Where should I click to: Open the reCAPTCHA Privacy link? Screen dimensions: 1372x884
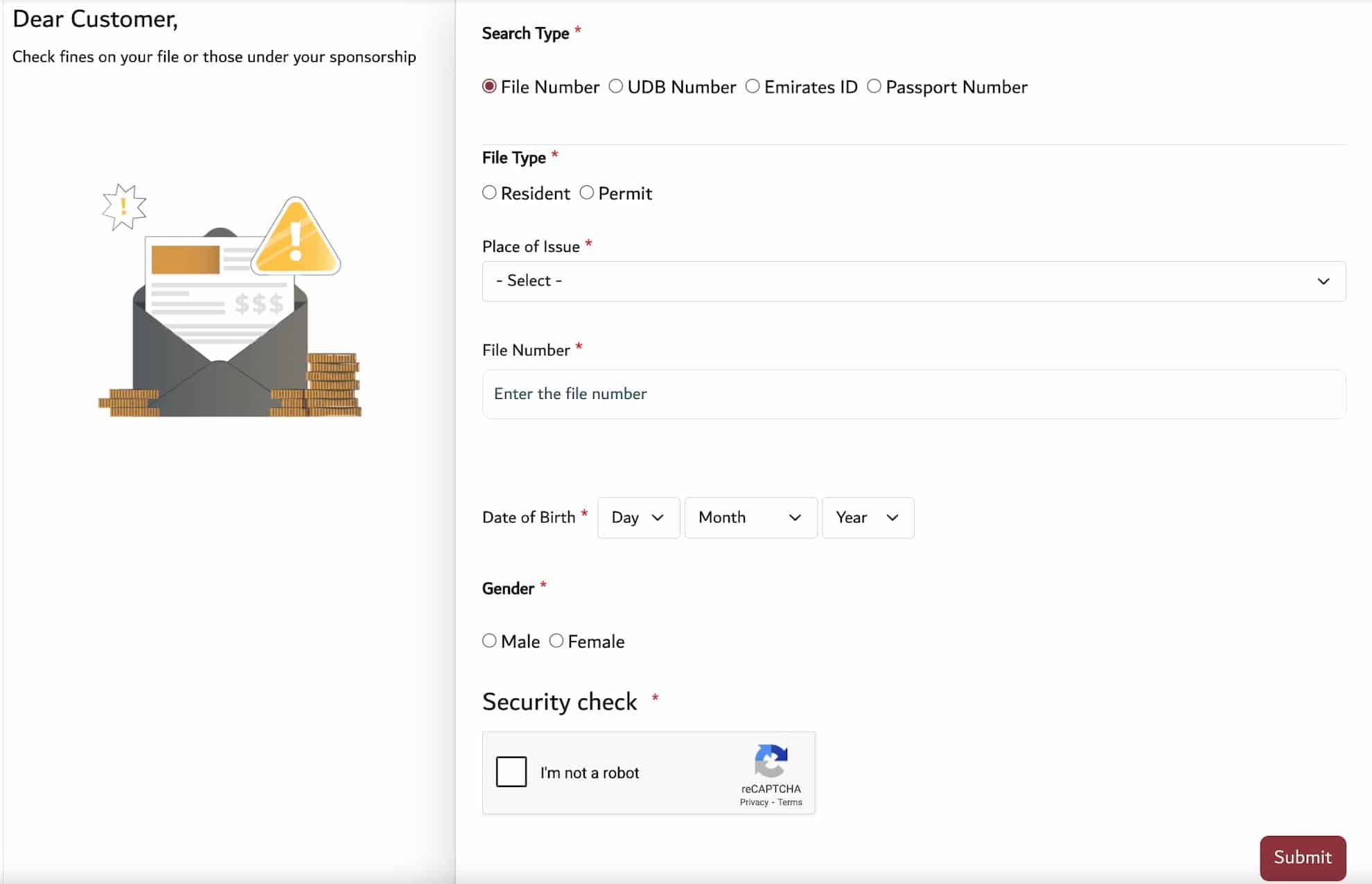(755, 802)
